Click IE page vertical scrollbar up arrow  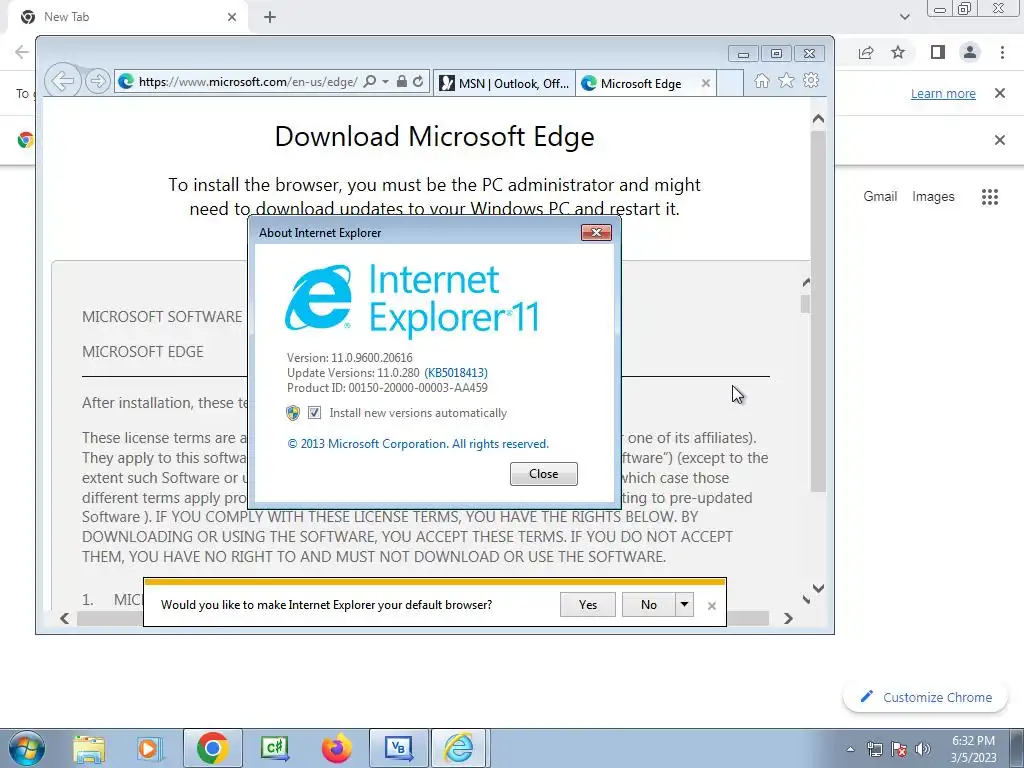pyautogui.click(x=818, y=119)
